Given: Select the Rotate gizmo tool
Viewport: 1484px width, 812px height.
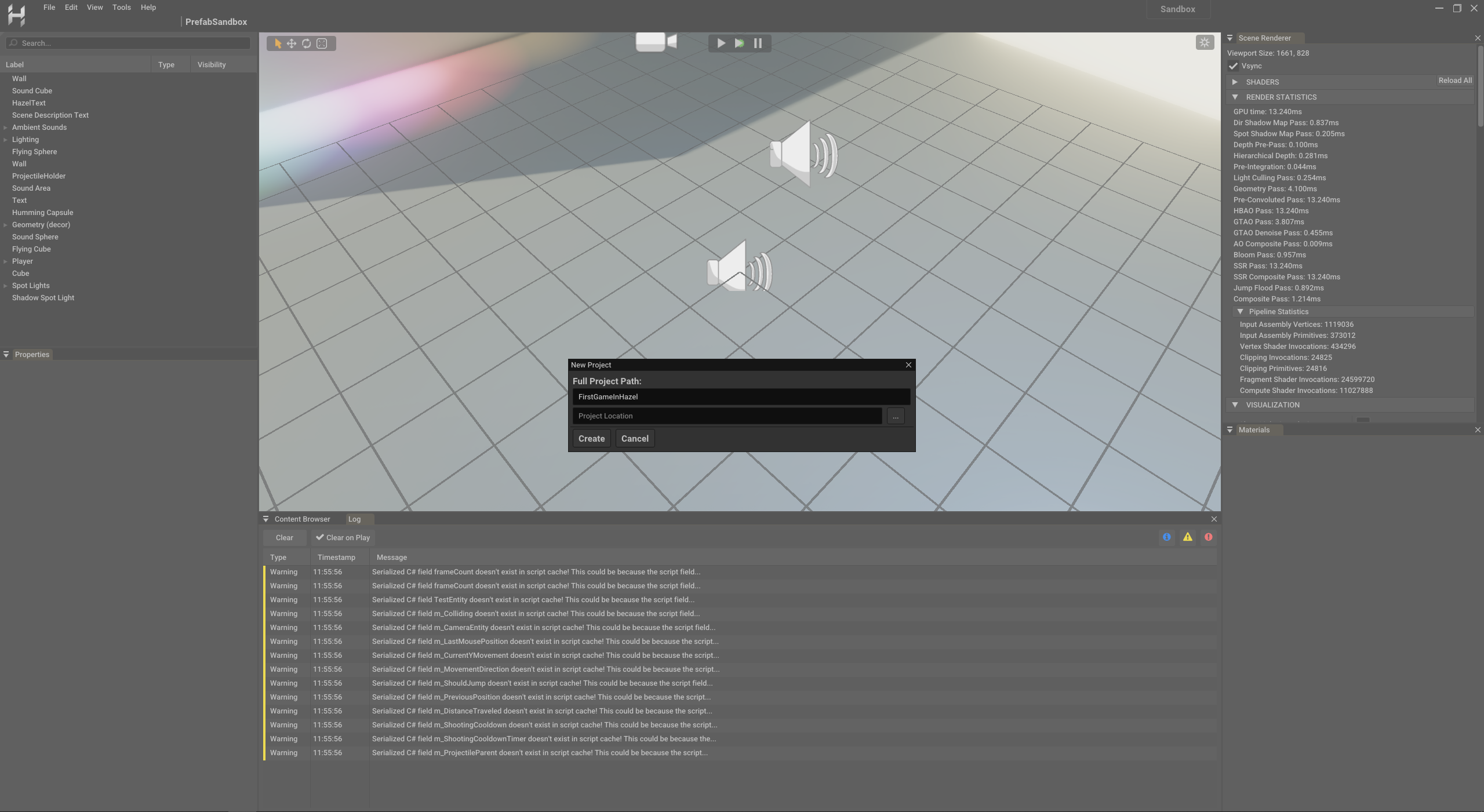Looking at the screenshot, I should (307, 43).
